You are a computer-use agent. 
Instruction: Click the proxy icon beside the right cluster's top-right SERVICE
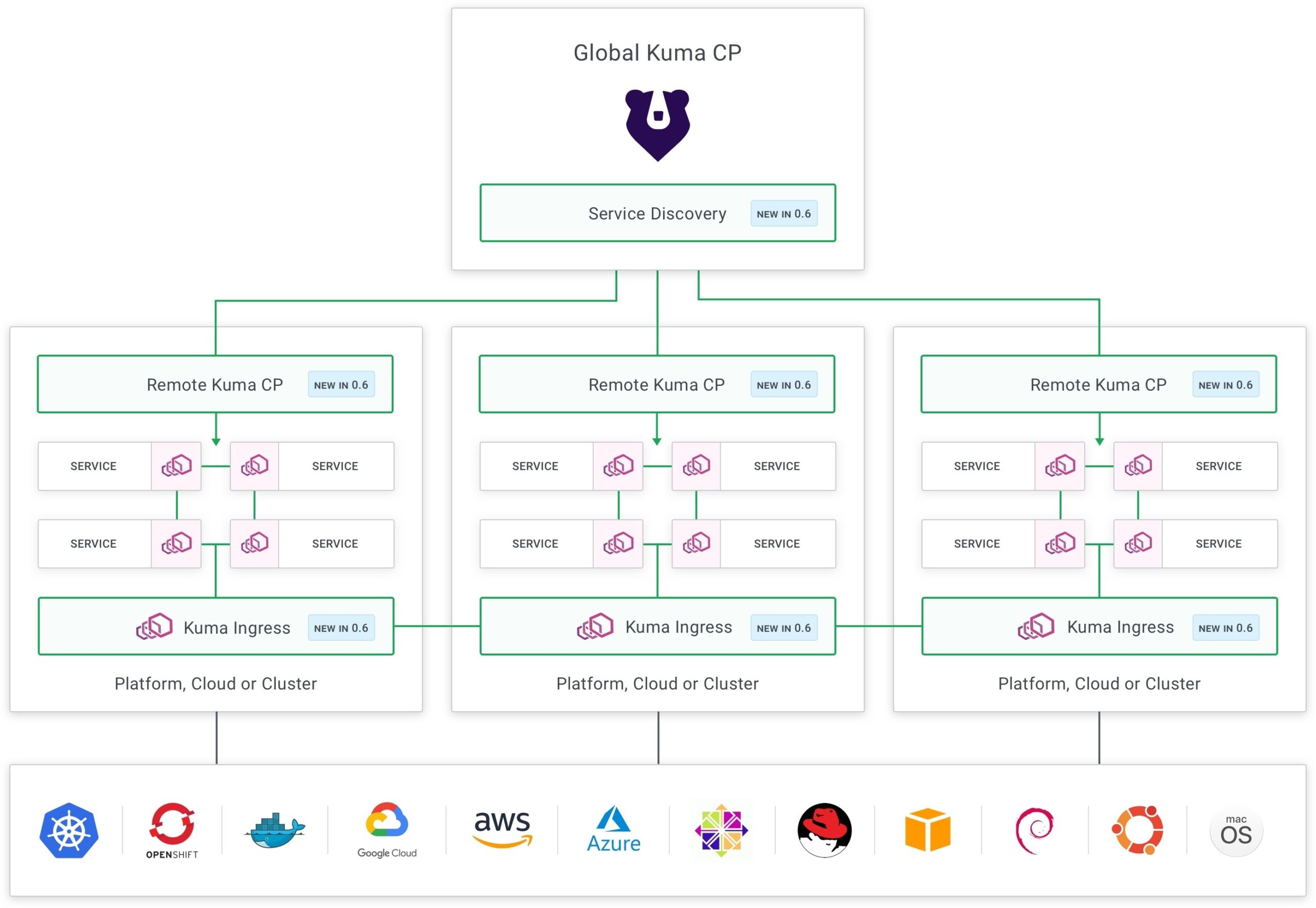click(1138, 466)
